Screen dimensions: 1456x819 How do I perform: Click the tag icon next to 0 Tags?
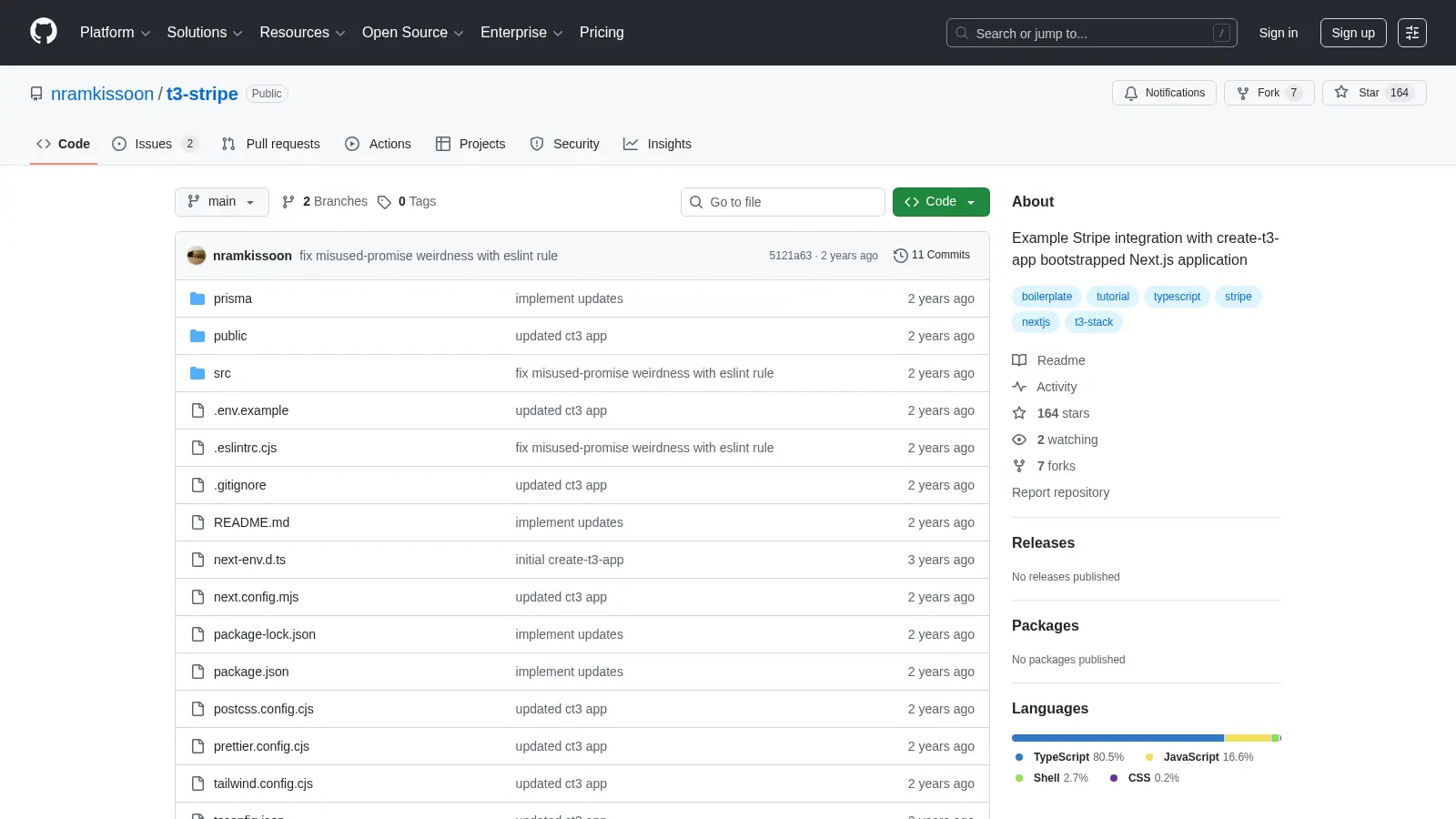384,202
